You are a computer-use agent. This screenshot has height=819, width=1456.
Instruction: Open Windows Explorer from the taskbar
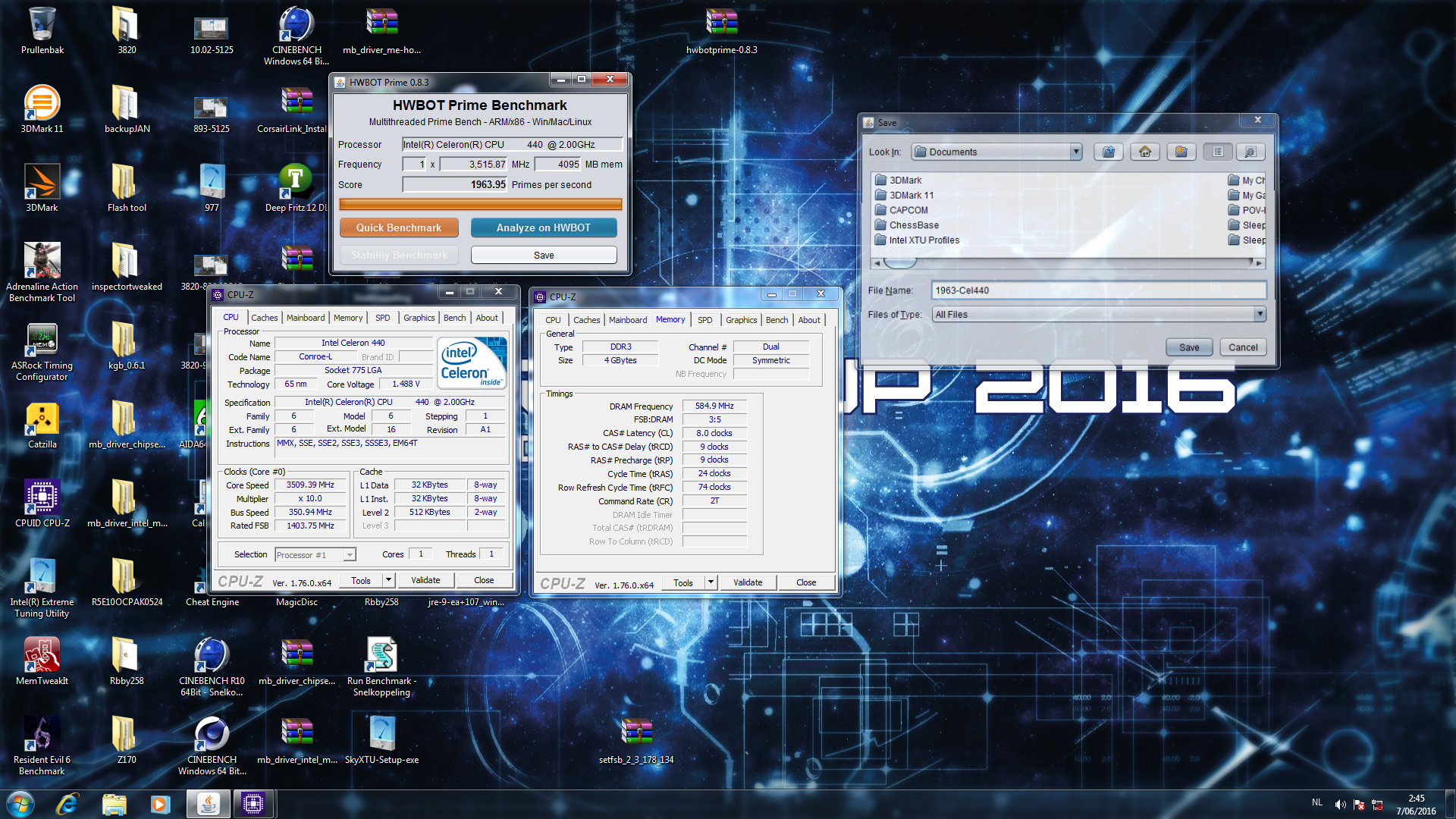point(114,804)
